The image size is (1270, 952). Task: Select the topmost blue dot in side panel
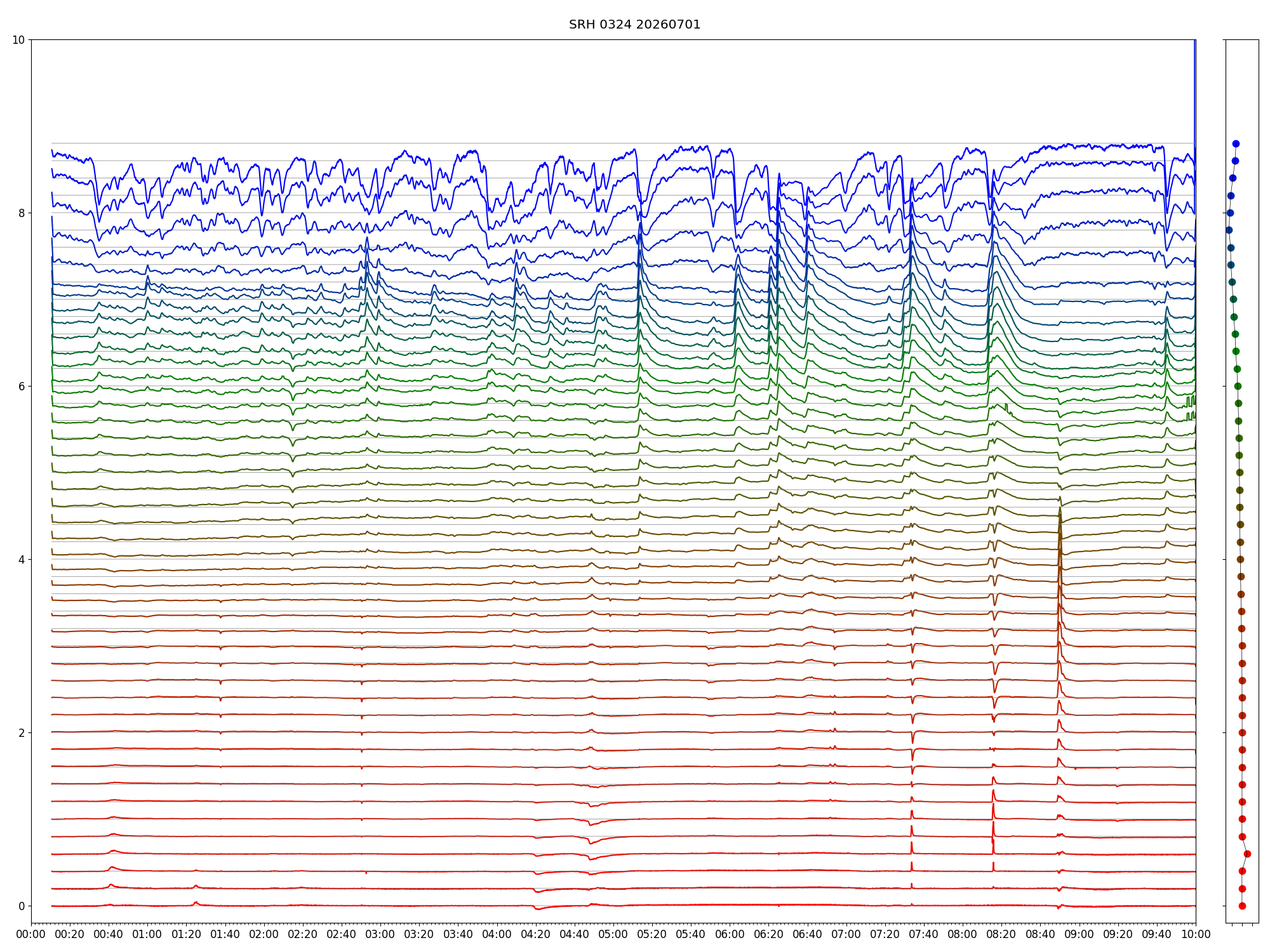[x=1236, y=144]
